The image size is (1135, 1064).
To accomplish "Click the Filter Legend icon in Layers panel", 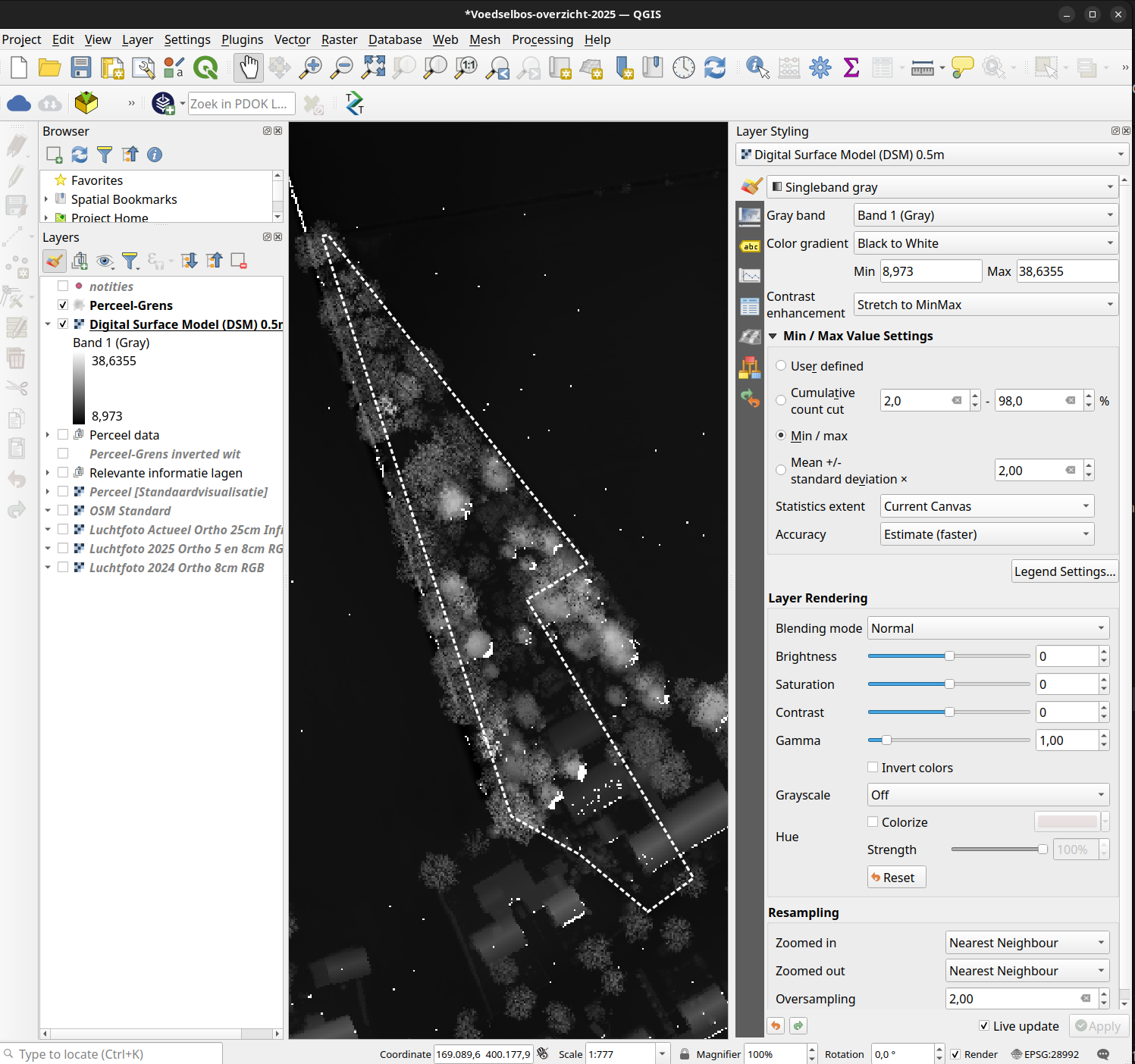I will (130, 261).
